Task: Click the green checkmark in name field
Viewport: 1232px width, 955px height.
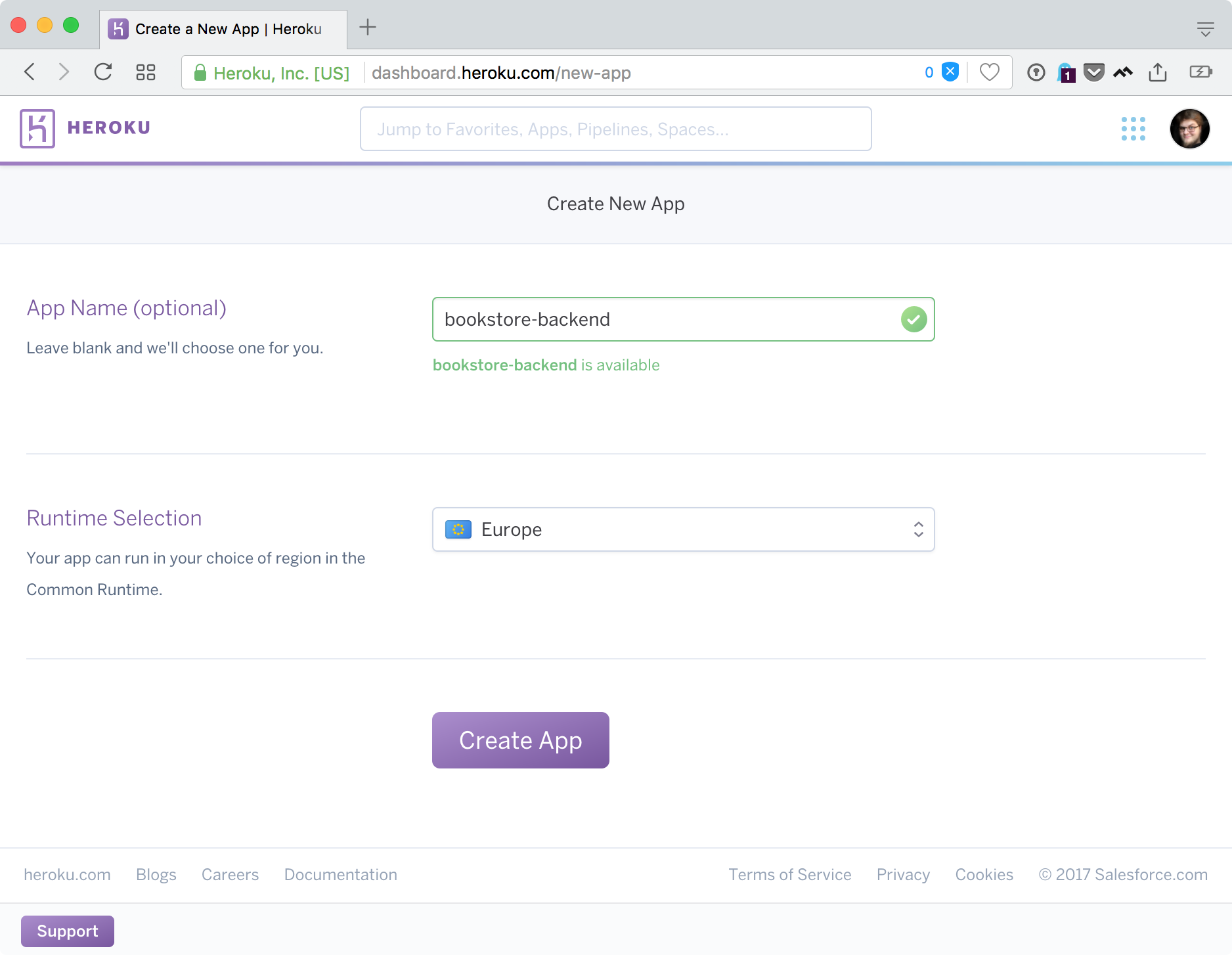Action: pos(913,319)
